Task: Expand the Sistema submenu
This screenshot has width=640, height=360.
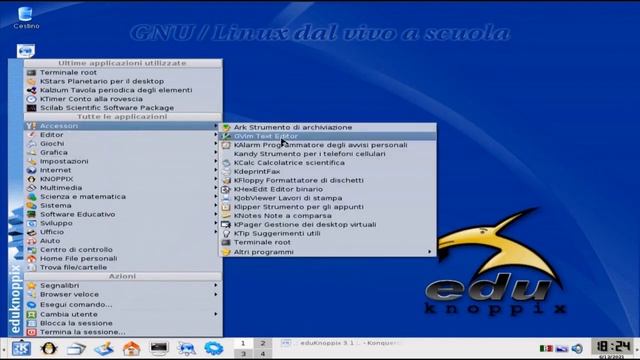Action: tap(123, 206)
